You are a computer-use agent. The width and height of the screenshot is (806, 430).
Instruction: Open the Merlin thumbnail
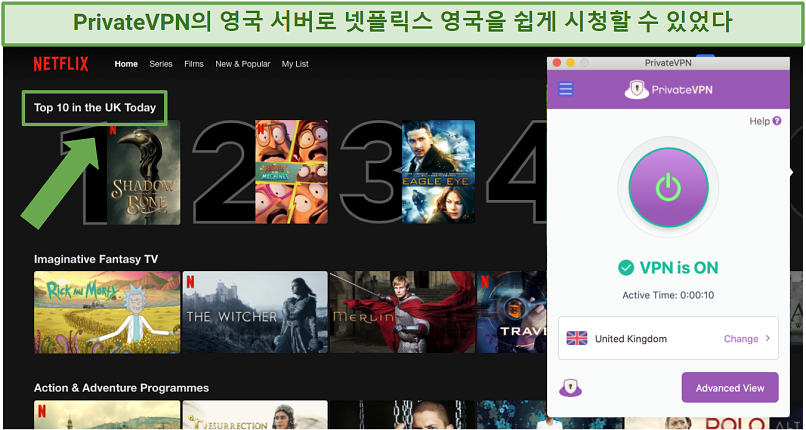tap(402, 312)
